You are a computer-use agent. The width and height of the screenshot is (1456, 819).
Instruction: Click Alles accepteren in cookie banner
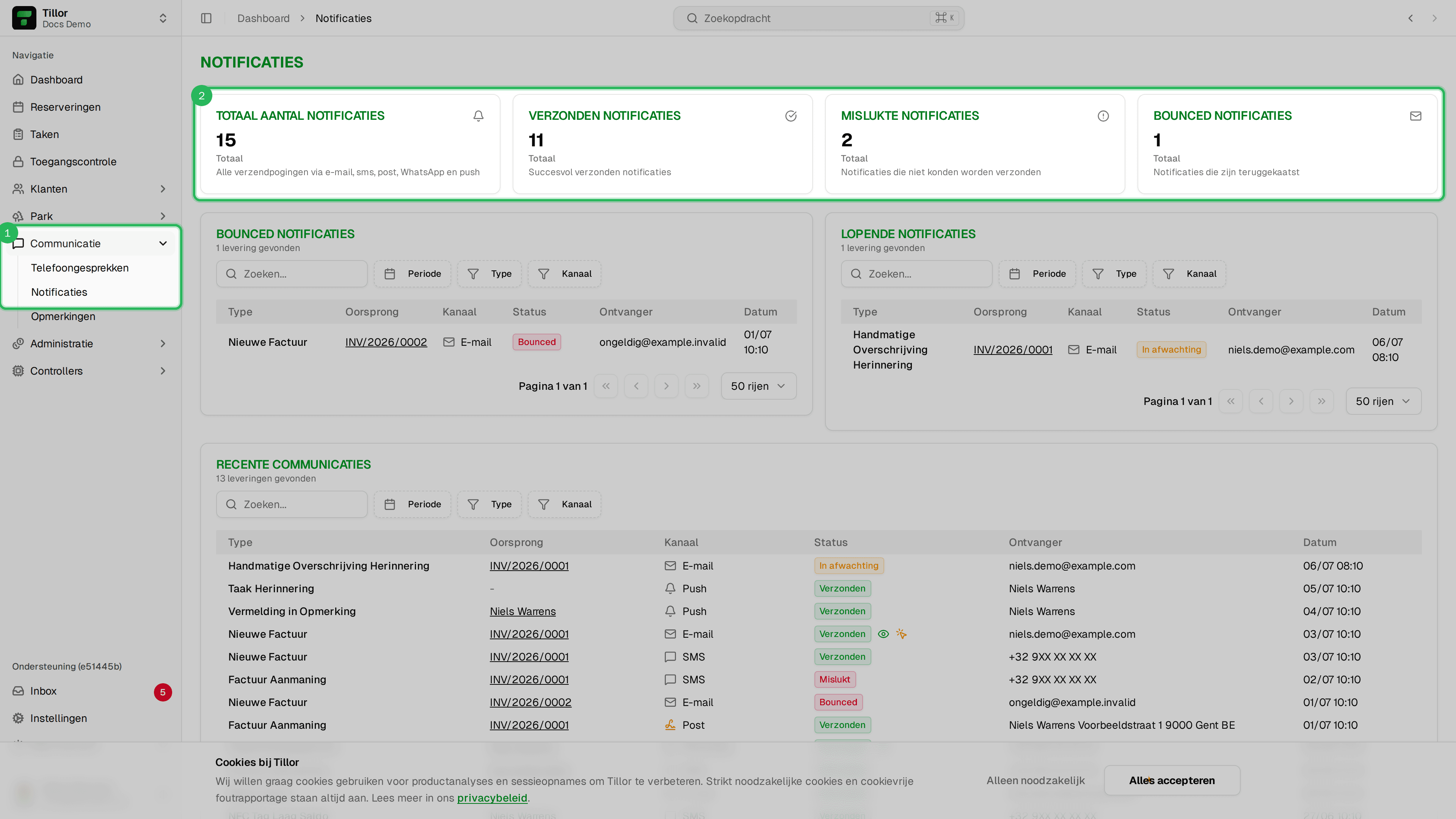(x=1172, y=781)
